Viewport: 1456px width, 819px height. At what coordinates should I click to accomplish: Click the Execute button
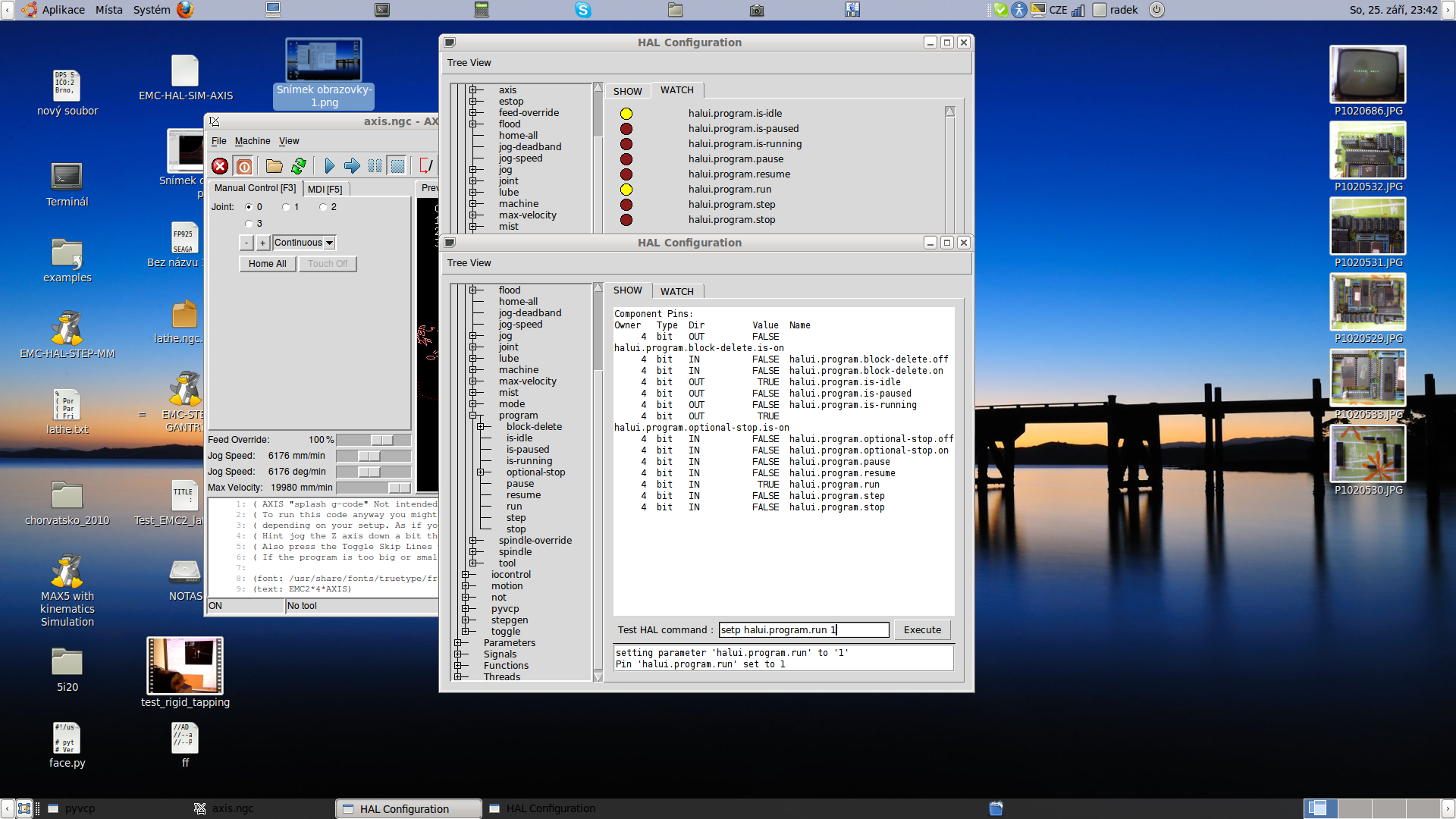(921, 629)
